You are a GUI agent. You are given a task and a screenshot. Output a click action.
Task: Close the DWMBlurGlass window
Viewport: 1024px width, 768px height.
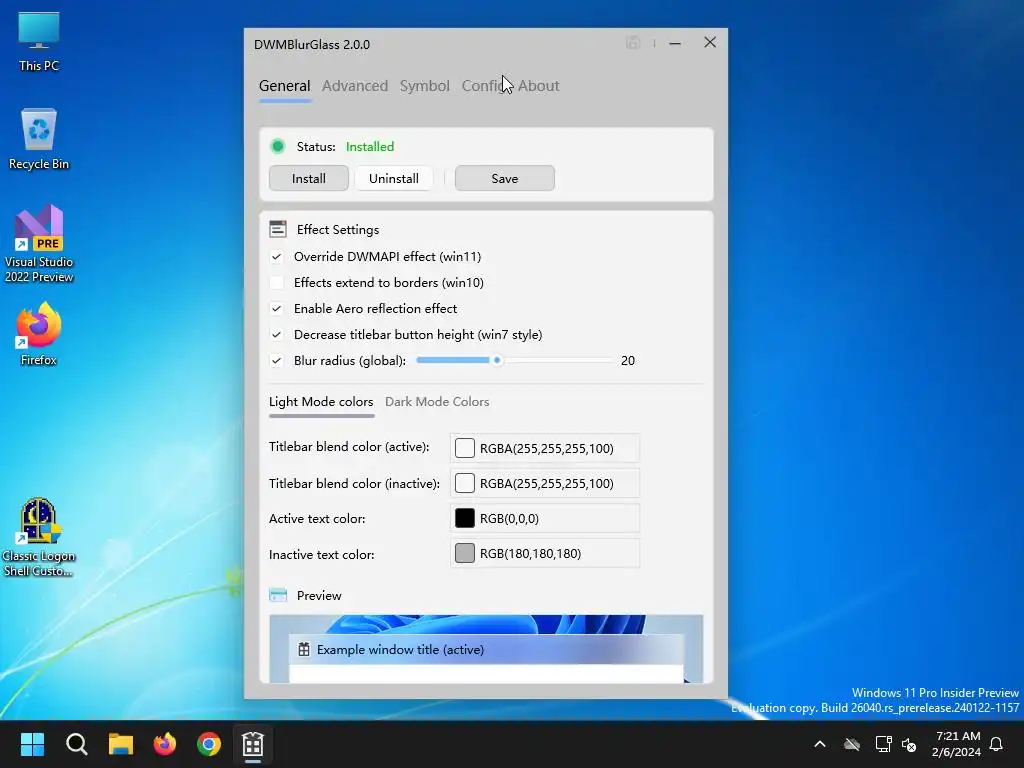(710, 42)
